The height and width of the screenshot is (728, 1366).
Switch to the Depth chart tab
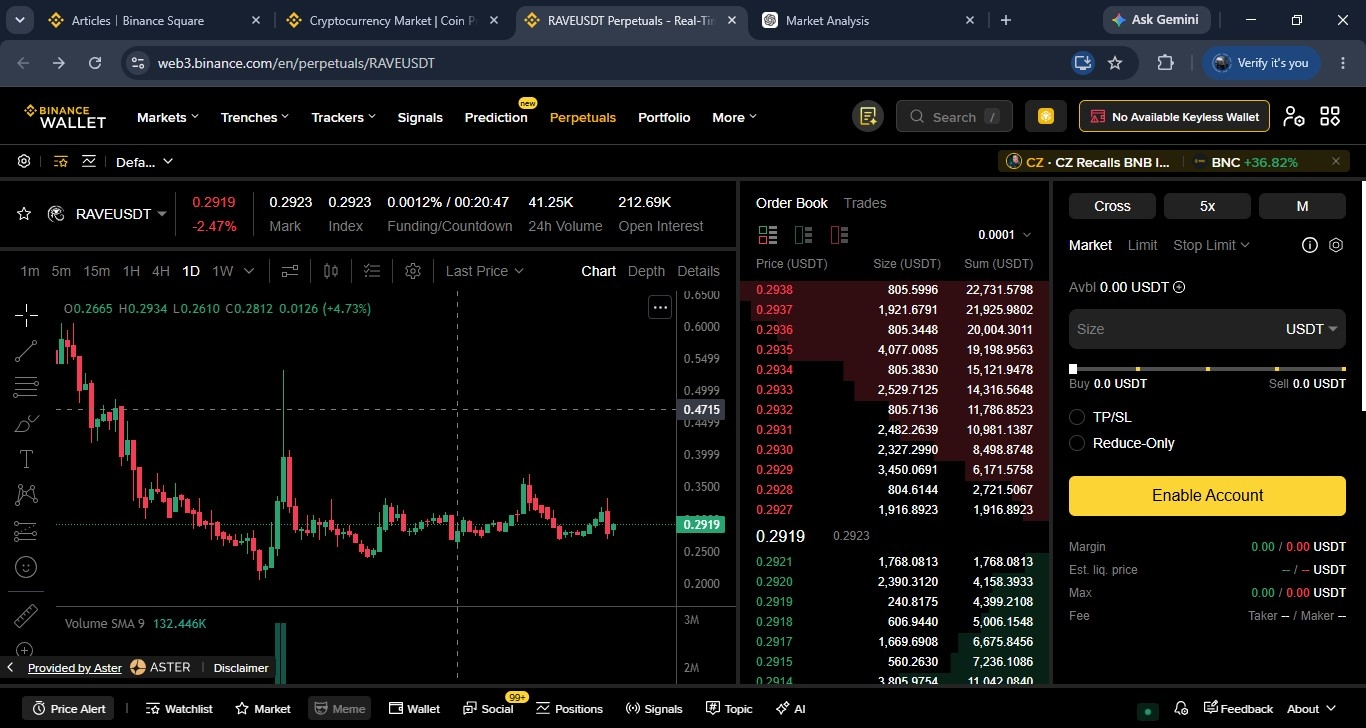pos(646,271)
